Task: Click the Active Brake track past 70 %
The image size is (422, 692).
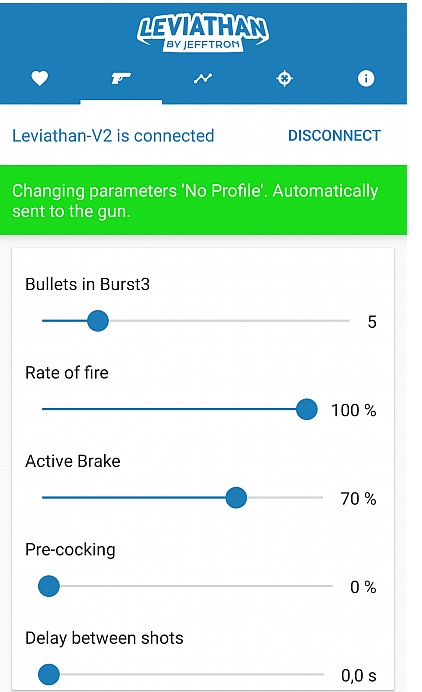Action: [285, 497]
